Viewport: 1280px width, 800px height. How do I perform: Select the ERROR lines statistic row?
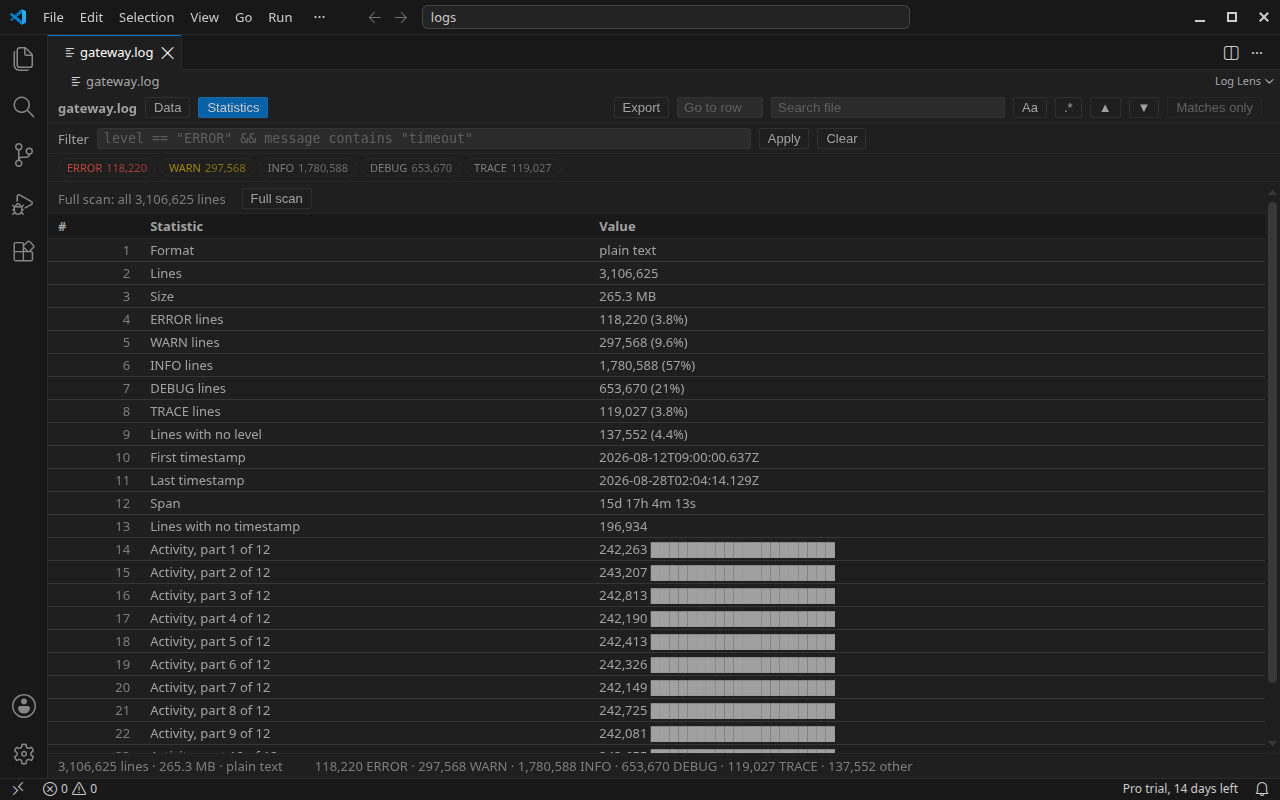pyautogui.click(x=656, y=319)
